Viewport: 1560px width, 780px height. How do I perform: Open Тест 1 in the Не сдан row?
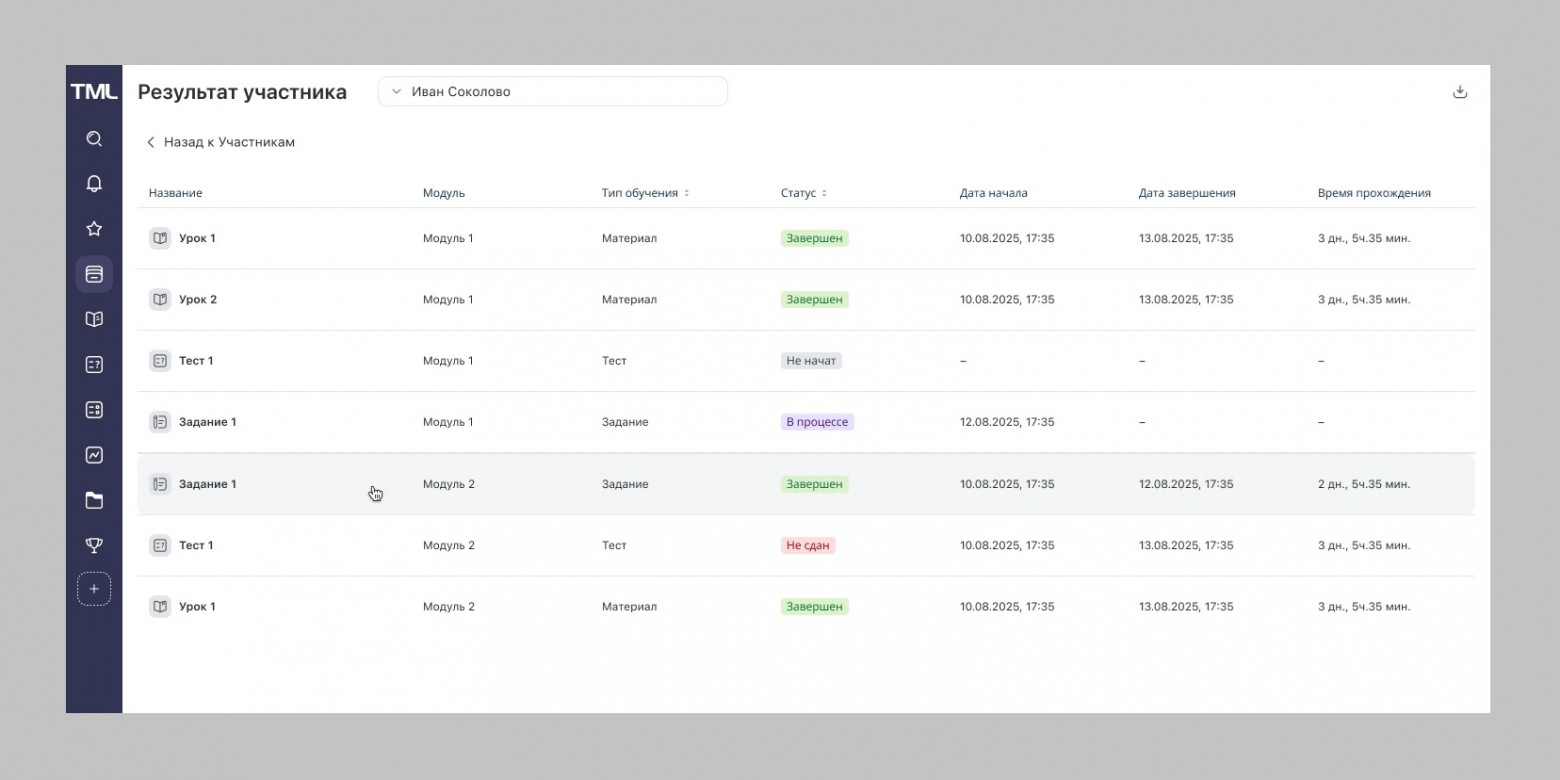tap(196, 545)
